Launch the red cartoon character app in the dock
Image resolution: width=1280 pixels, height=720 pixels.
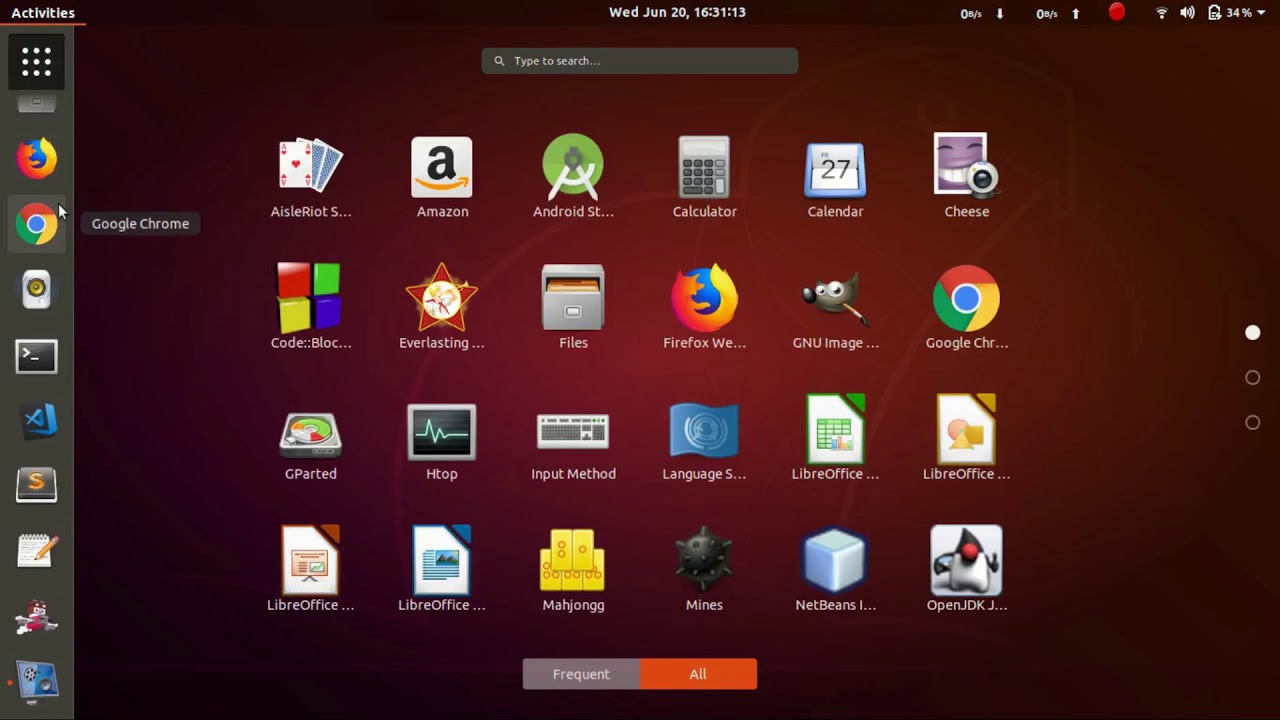coord(36,617)
